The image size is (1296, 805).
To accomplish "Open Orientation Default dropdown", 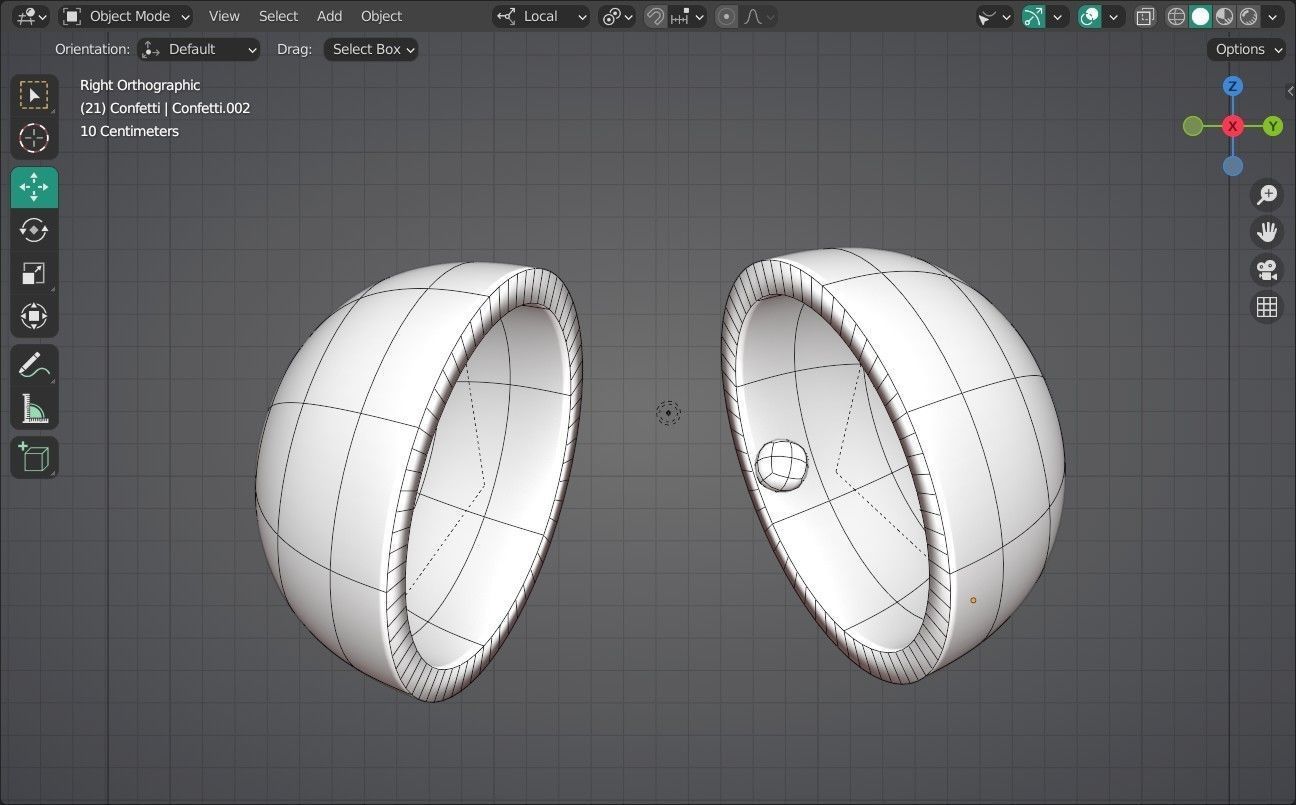I will click(x=199, y=49).
